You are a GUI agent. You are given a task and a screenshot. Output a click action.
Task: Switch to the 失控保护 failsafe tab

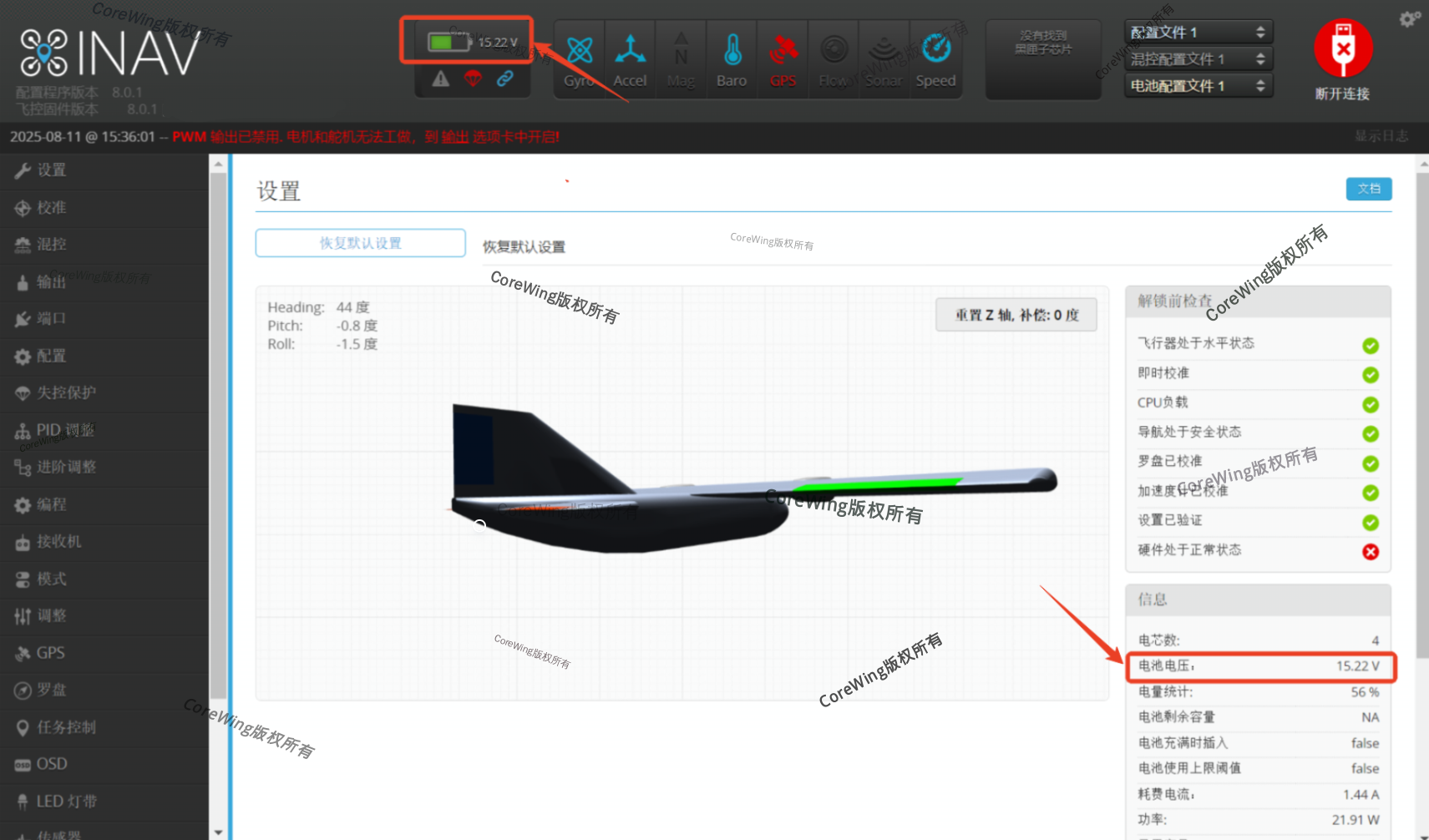(x=66, y=392)
